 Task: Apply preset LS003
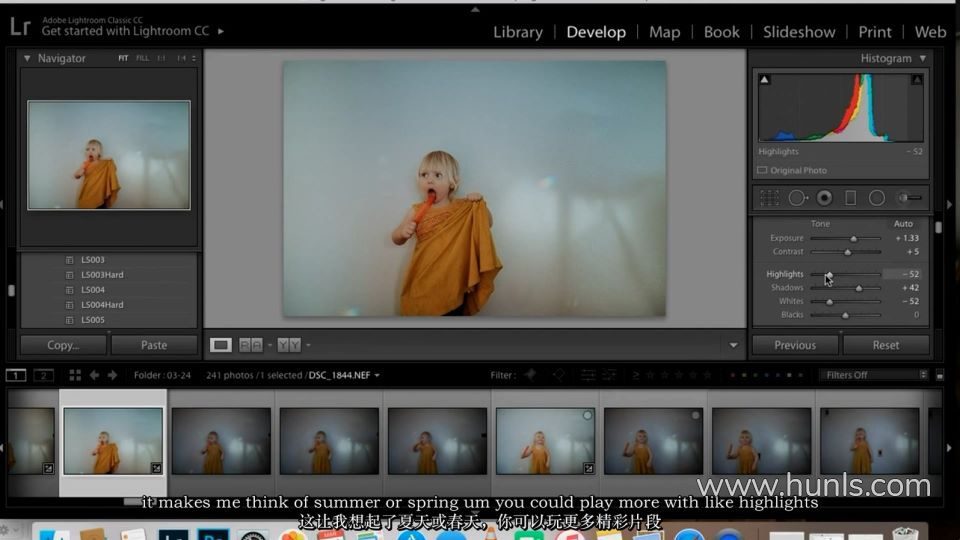[92, 260]
